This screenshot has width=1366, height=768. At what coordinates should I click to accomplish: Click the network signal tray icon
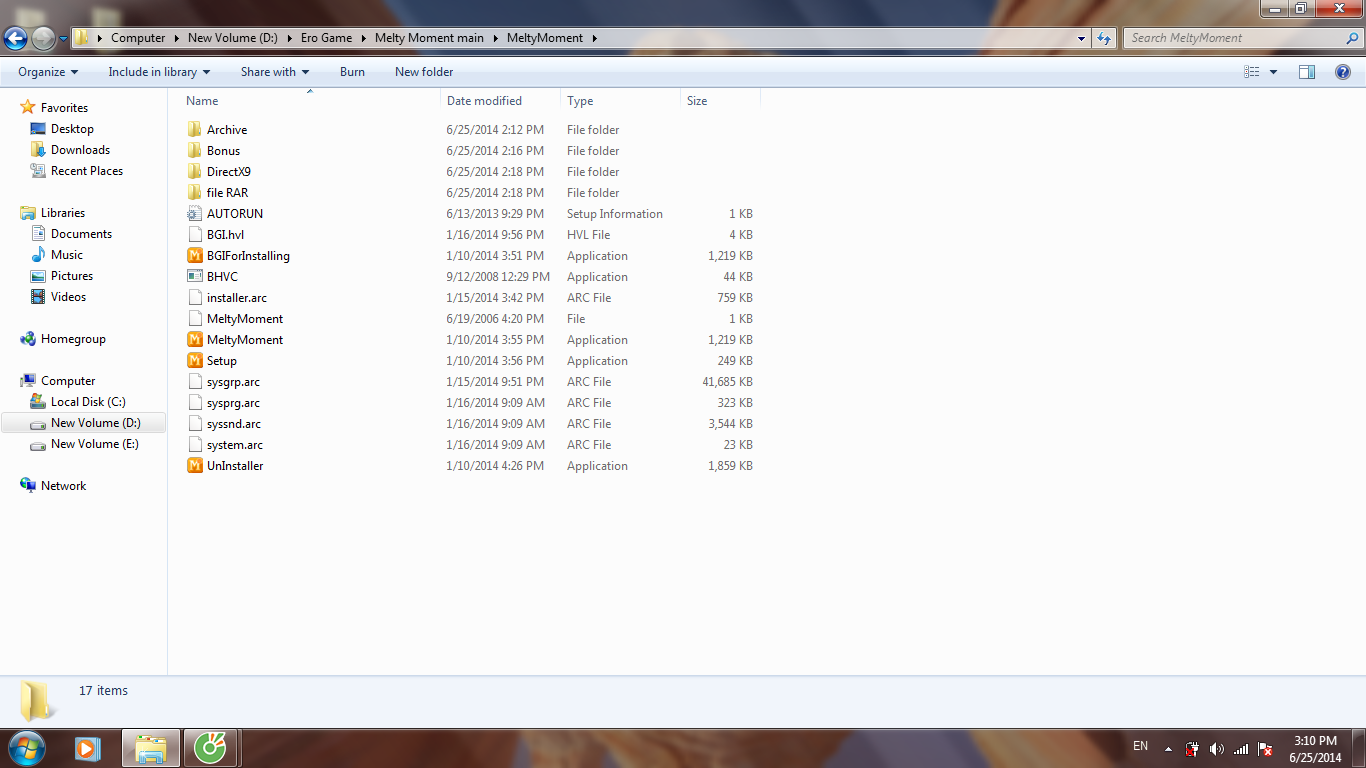tap(1241, 749)
